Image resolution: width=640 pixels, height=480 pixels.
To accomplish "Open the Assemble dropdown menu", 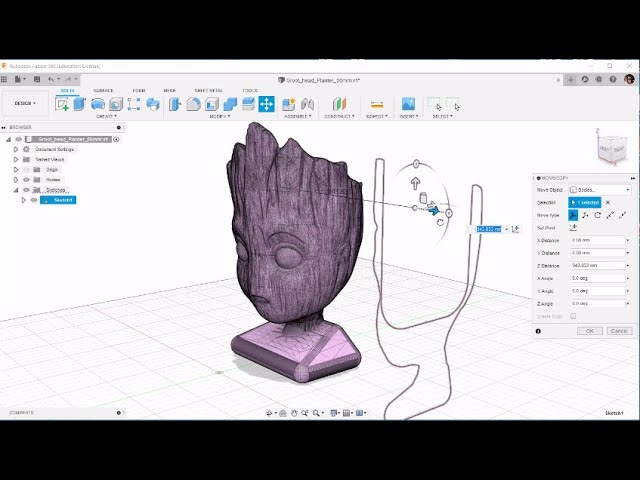I will click(298, 116).
